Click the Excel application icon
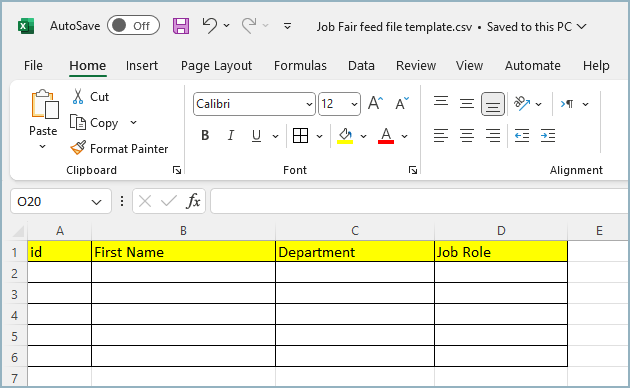Image resolution: width=630 pixels, height=388 pixels. 26,27
